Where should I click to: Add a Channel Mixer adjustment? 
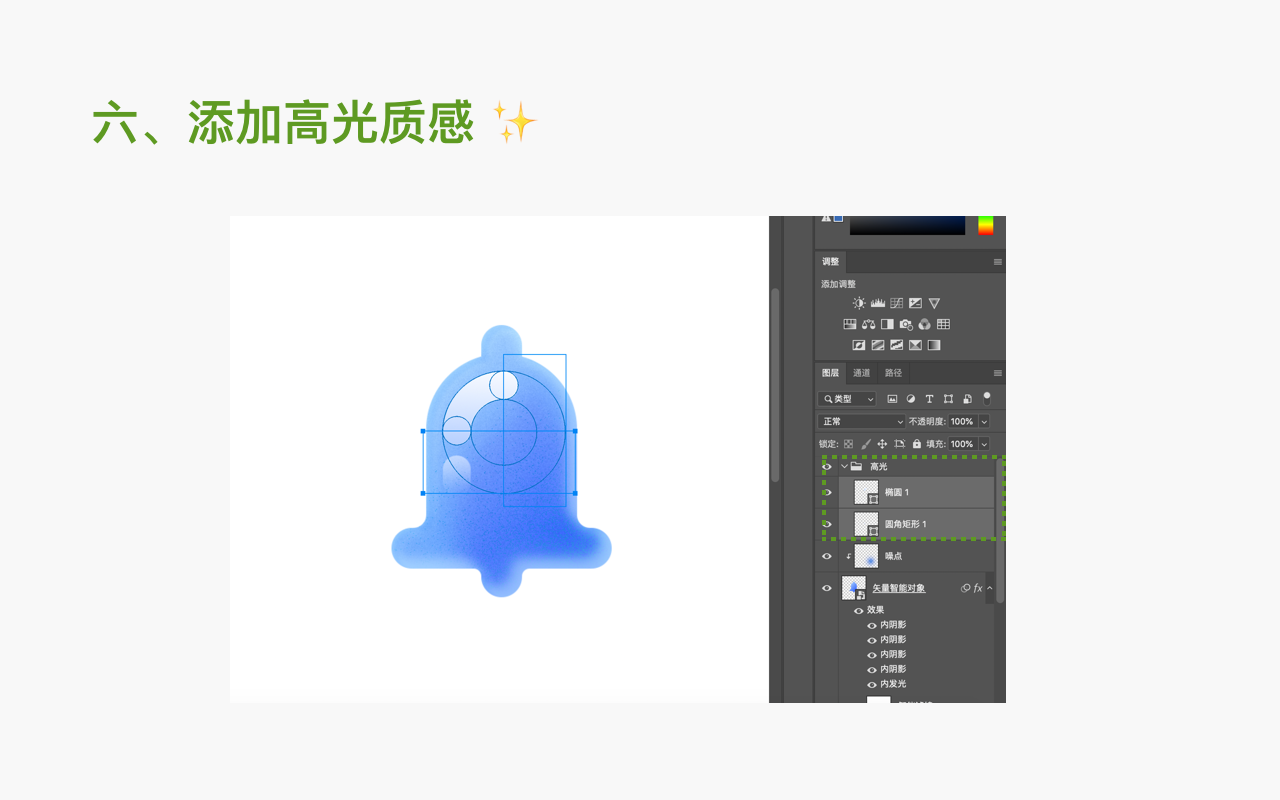click(x=925, y=324)
